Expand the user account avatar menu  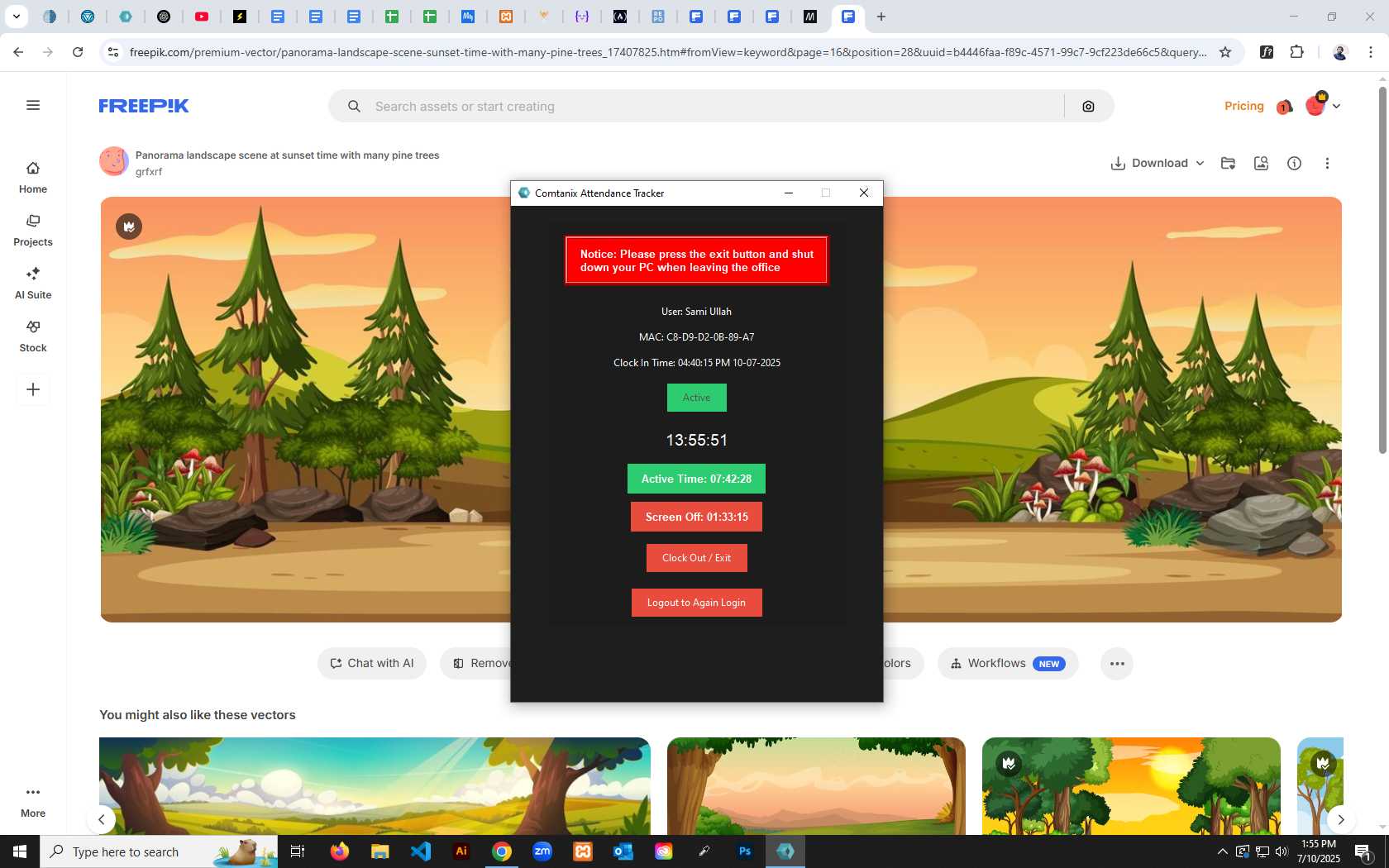click(1322, 105)
